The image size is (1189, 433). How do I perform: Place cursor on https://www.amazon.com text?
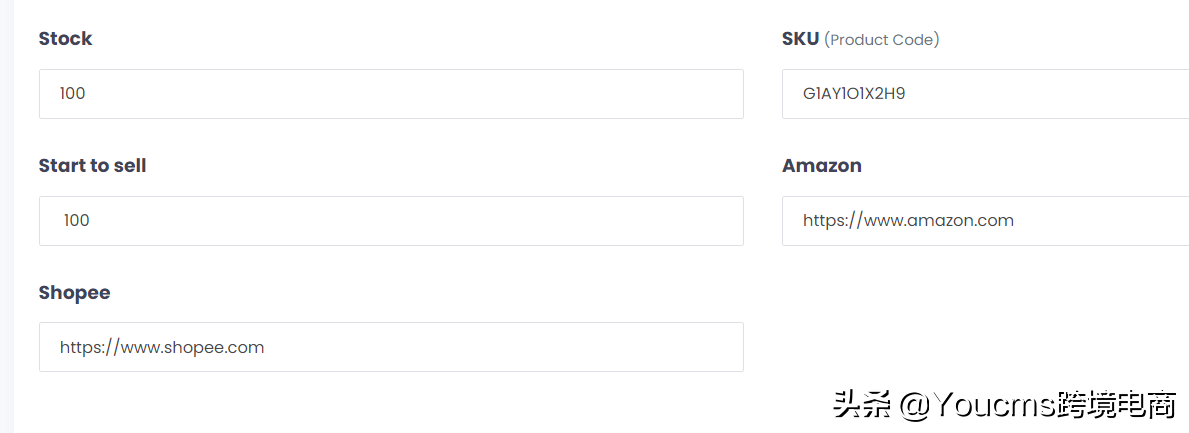tap(908, 221)
